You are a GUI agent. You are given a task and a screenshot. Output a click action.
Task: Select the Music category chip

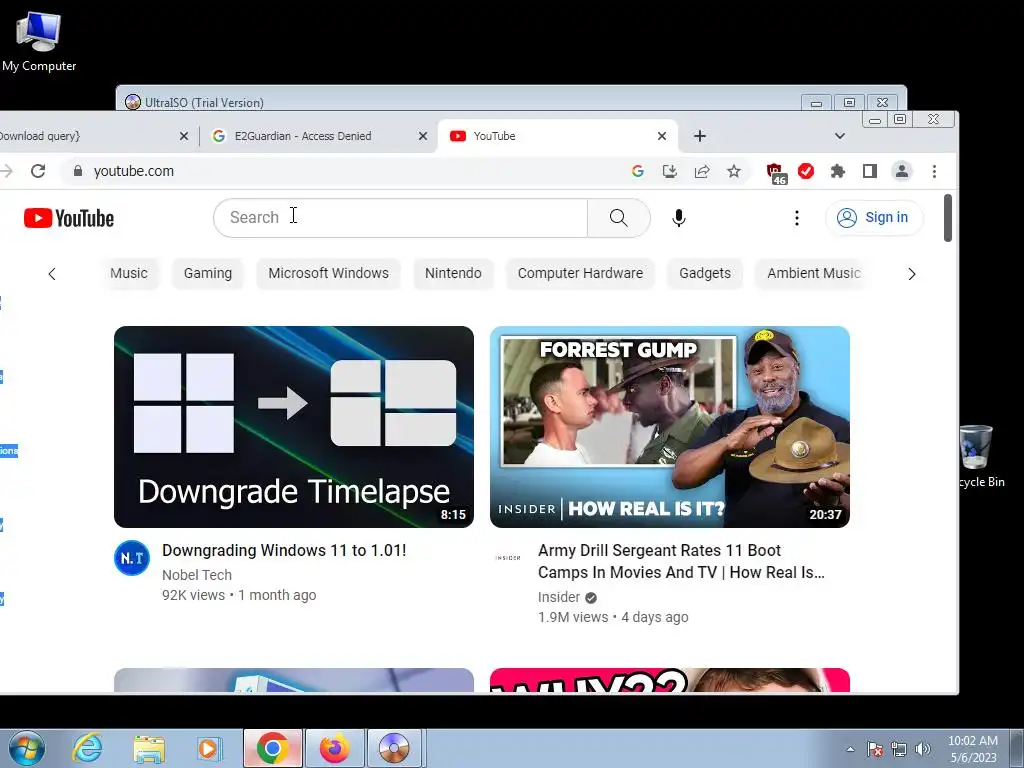tap(128, 273)
